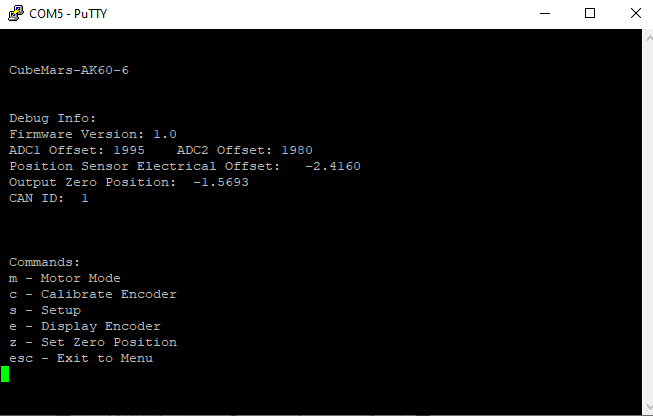Click the 'z - Set Zero Position' line
The width and height of the screenshot is (653, 416).
click(x=93, y=342)
